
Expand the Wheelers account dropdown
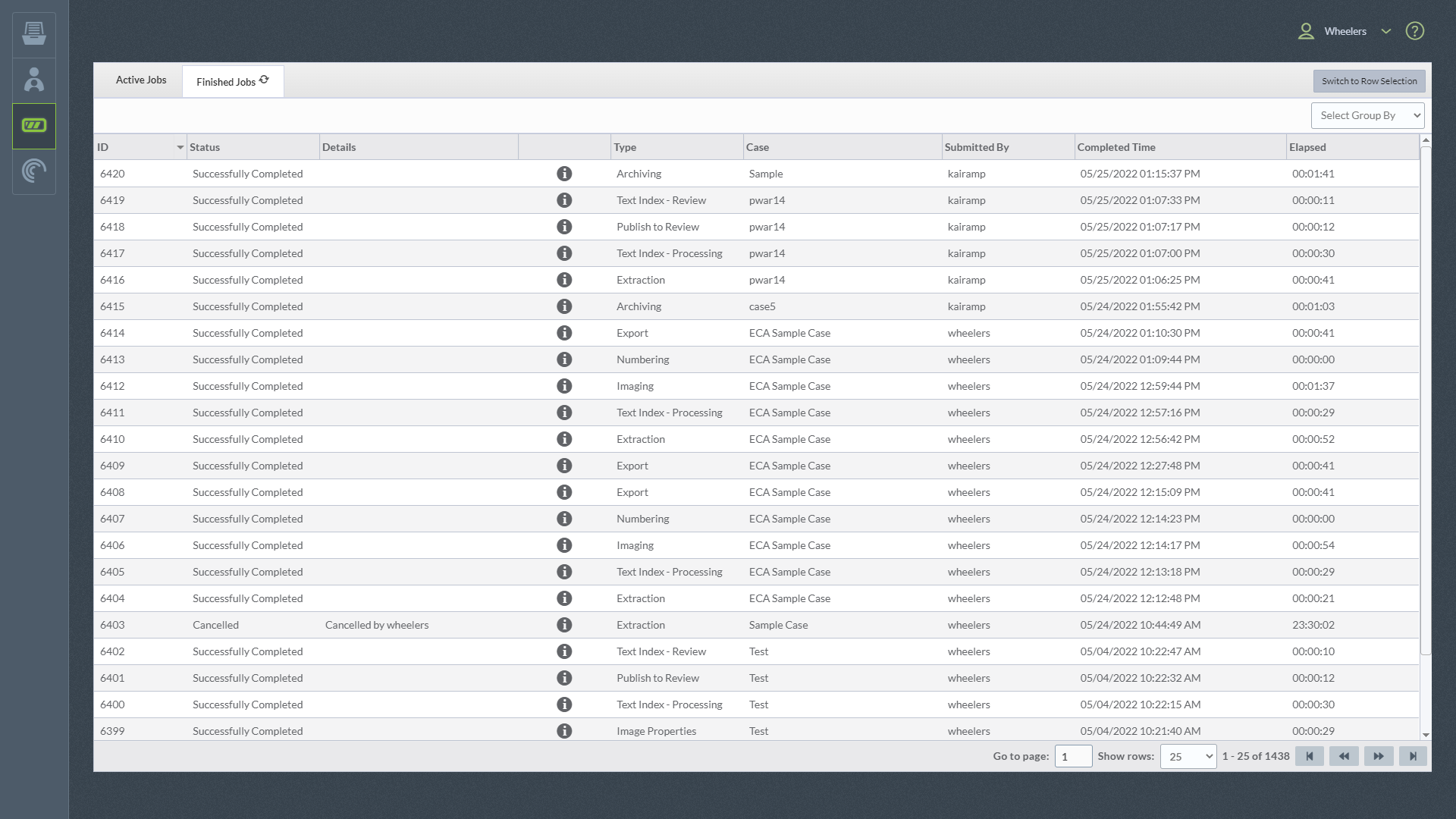coord(1385,31)
